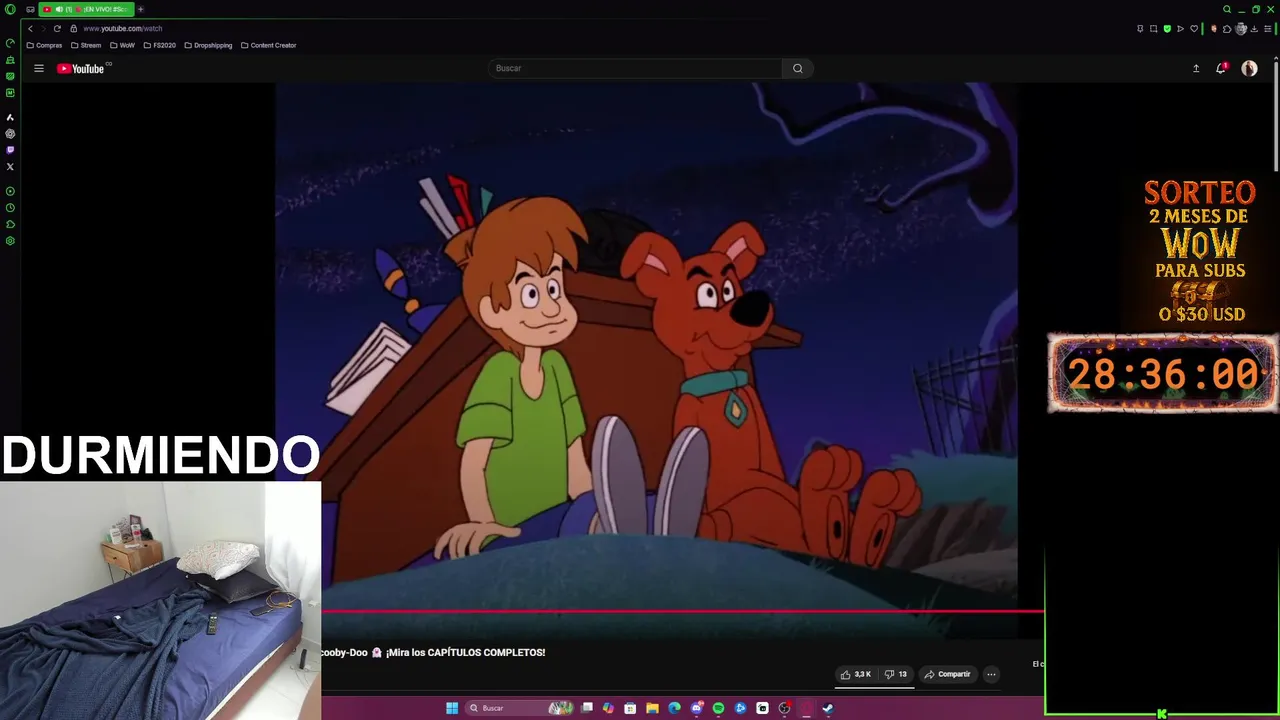This screenshot has width=1280, height=720.
Task: Dislike the video showing 13
Action: (896, 674)
